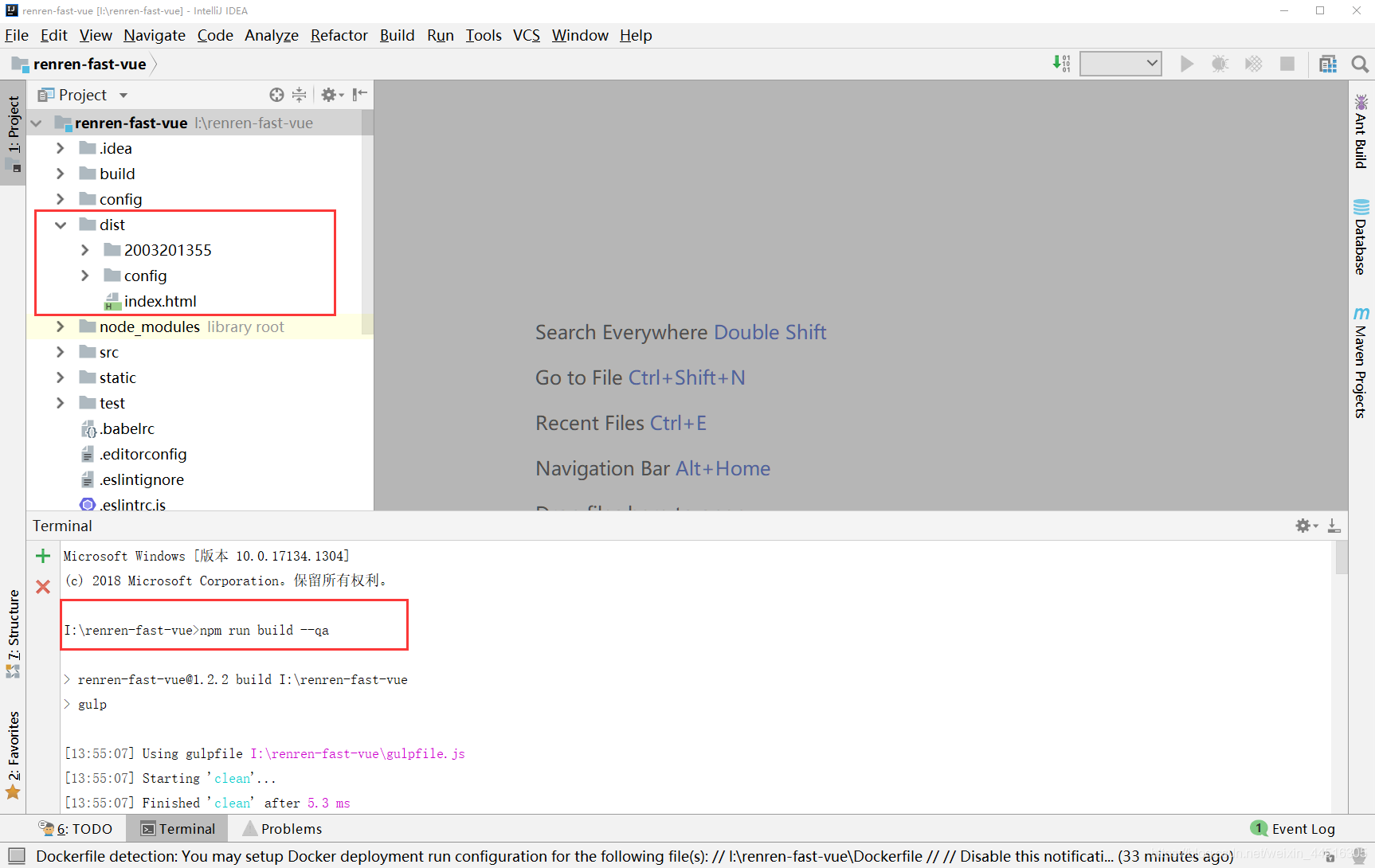Select the .editorconfig file
The height and width of the screenshot is (868, 1375).
(x=134, y=454)
